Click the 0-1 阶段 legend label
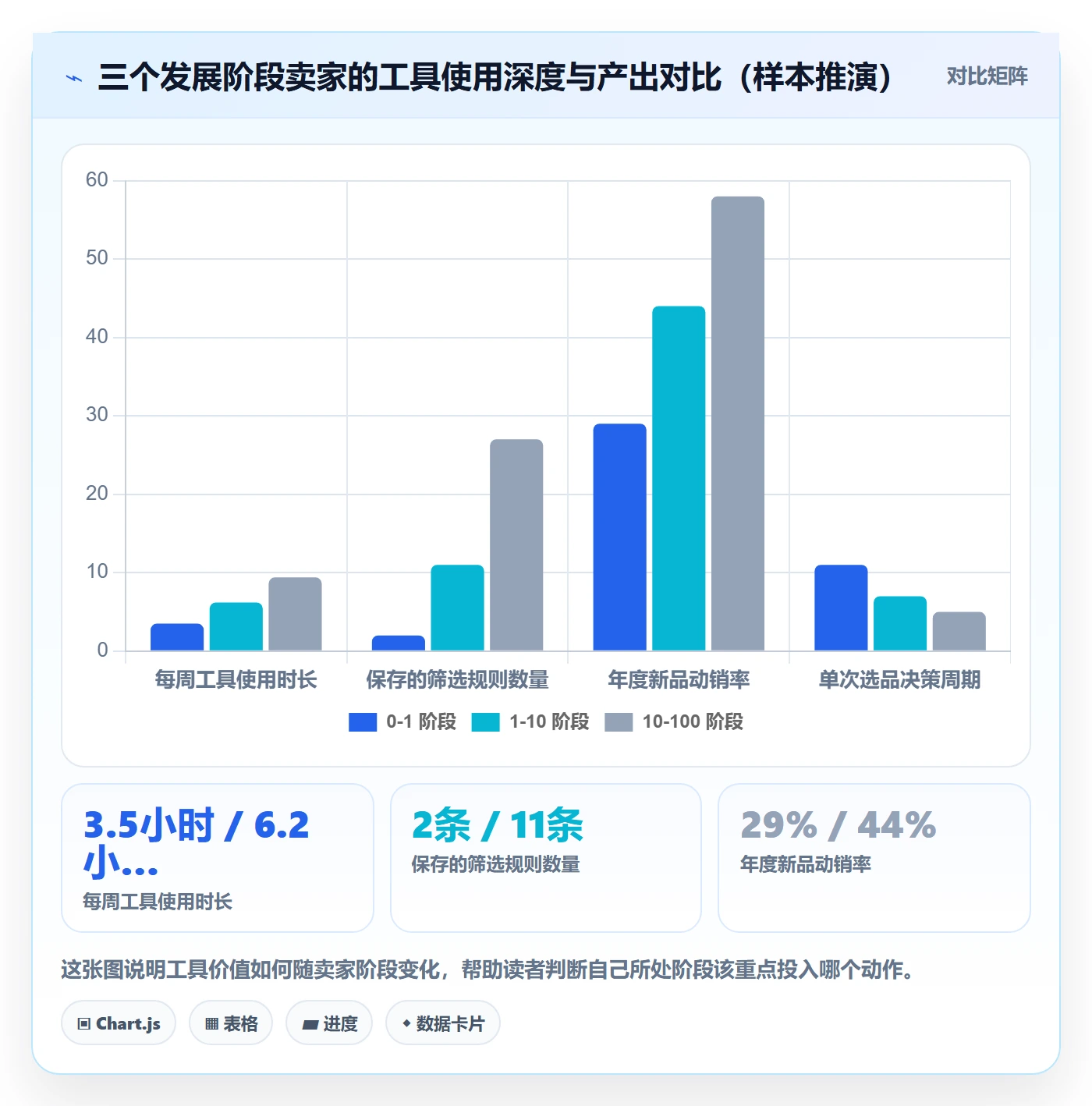Image resolution: width=1092 pixels, height=1106 pixels. [x=421, y=722]
